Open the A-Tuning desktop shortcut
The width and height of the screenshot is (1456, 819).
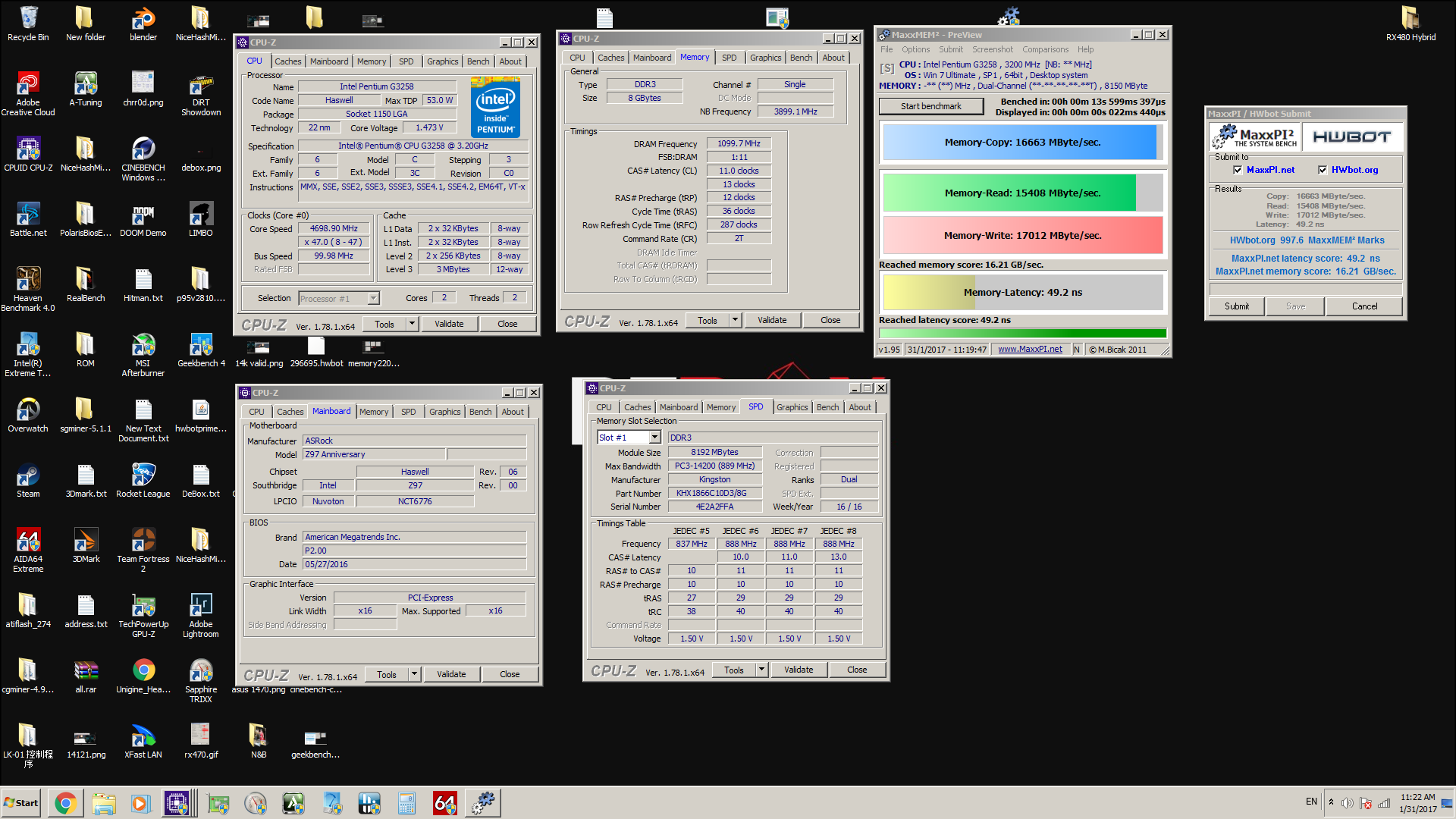click(86, 89)
